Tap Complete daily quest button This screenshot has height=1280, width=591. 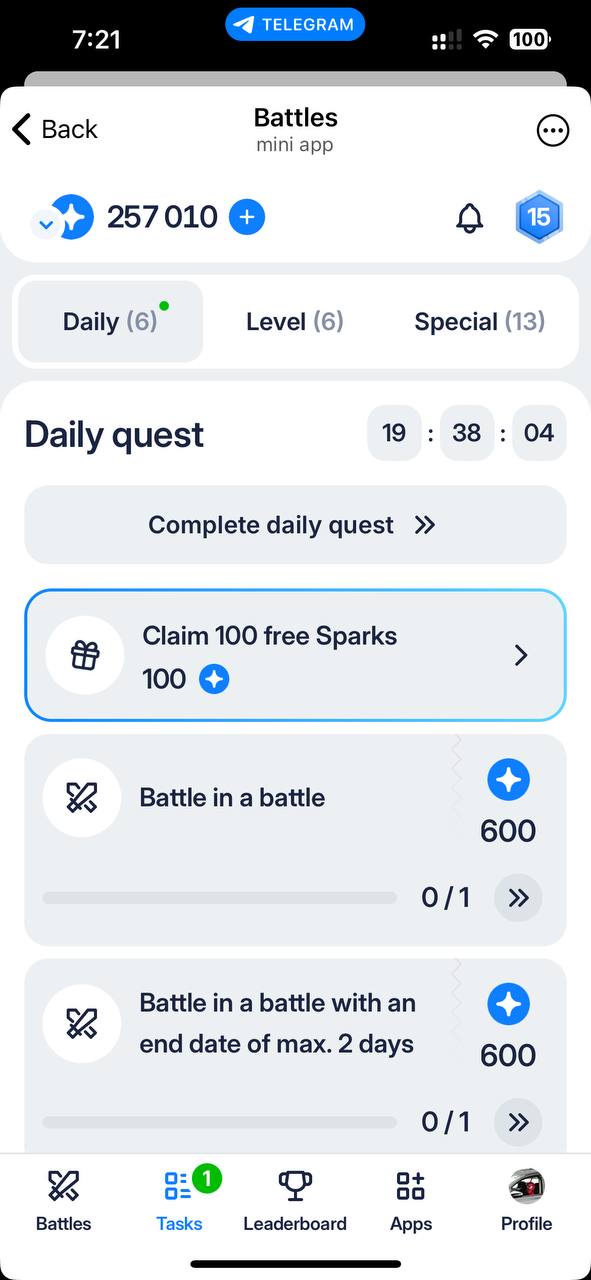295,525
